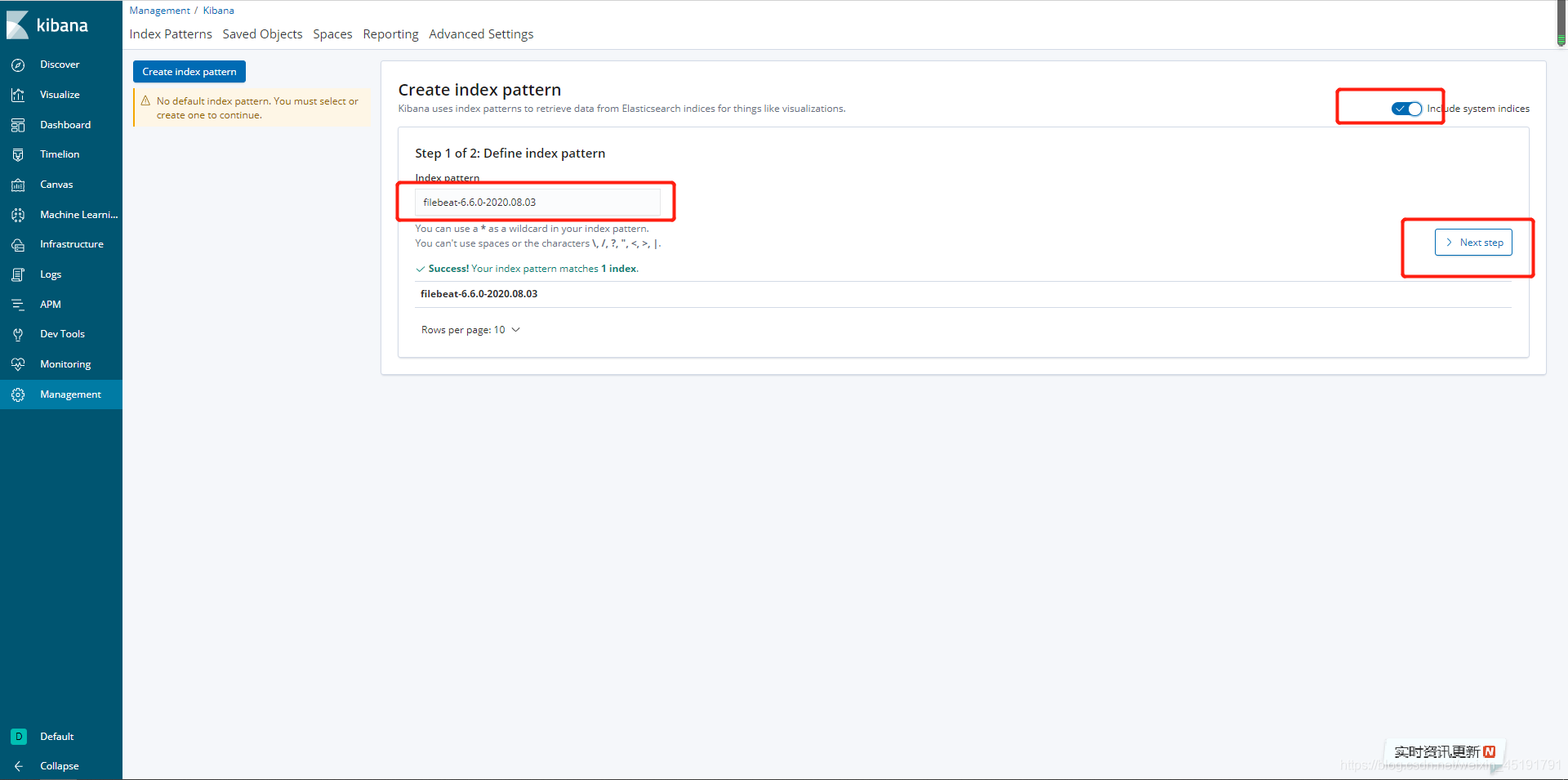Click the Next step button
Image resolution: width=1568 pixels, height=780 pixels.
coord(1473,243)
